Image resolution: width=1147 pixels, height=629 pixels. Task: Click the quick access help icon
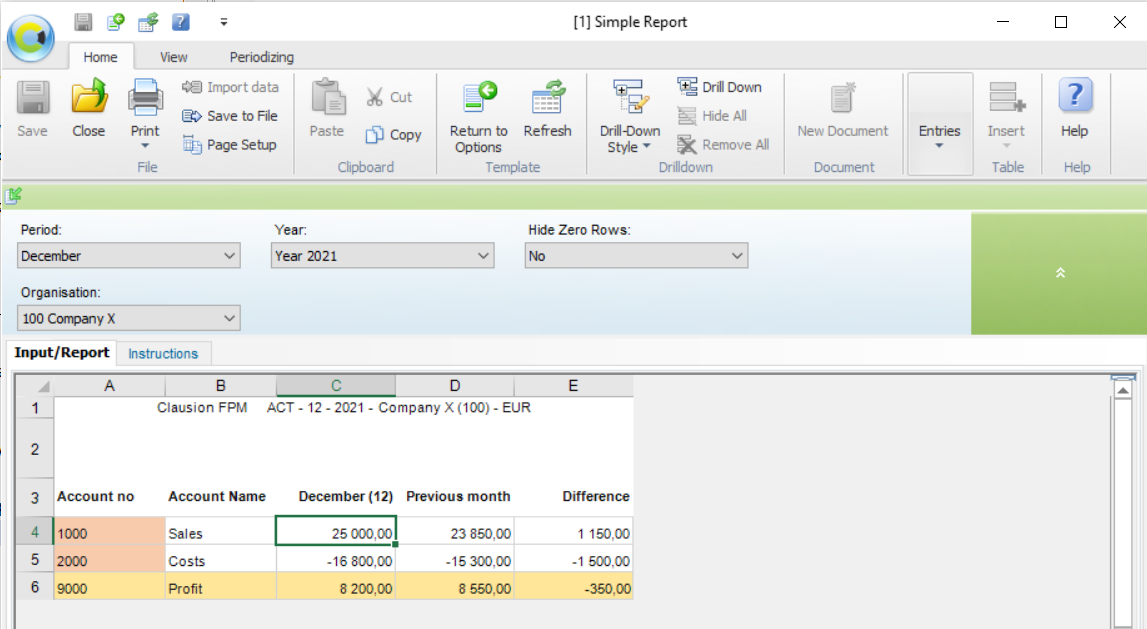point(181,22)
